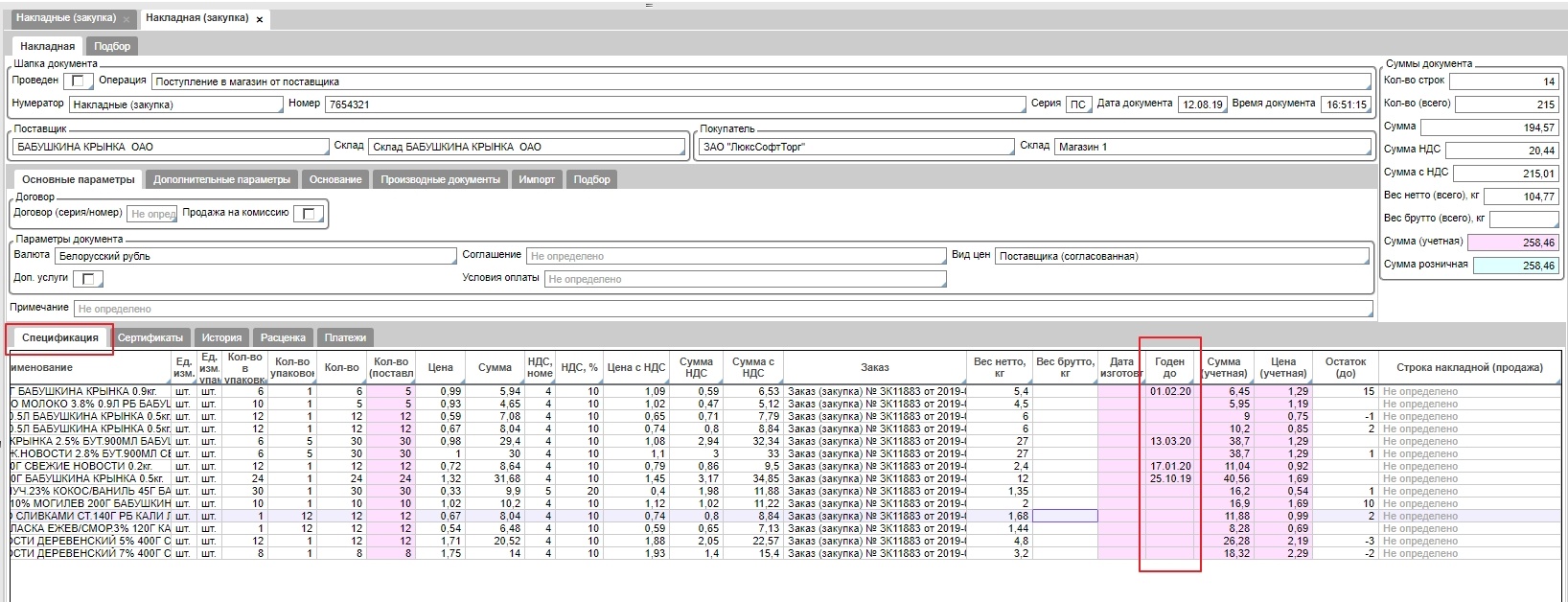Click the Примечание input field

click(723, 309)
